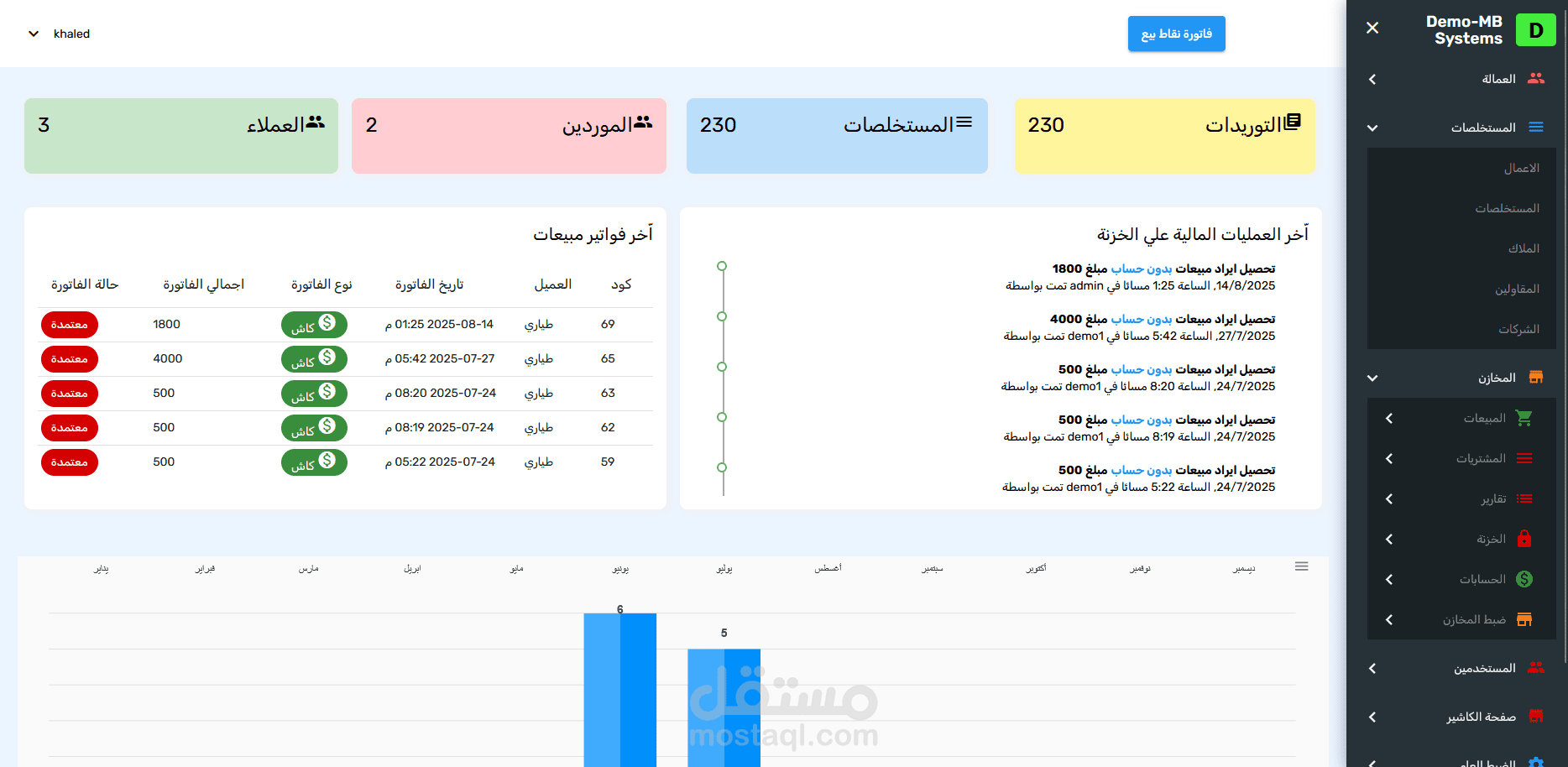Click كاش badge for invoice 62
This screenshot has width=1568, height=767.
pyautogui.click(x=314, y=428)
